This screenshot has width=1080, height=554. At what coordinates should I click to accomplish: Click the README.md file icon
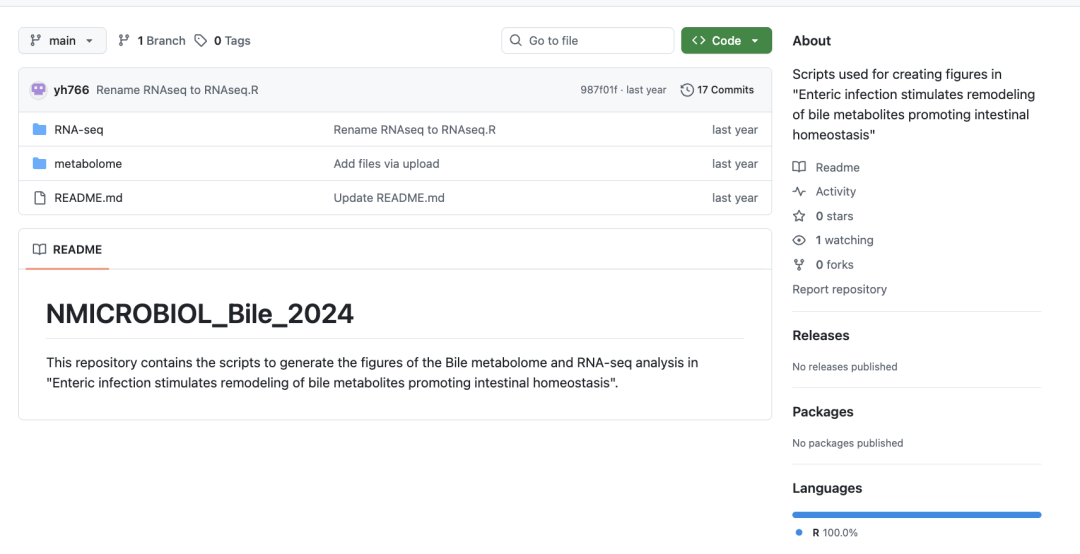(40, 198)
